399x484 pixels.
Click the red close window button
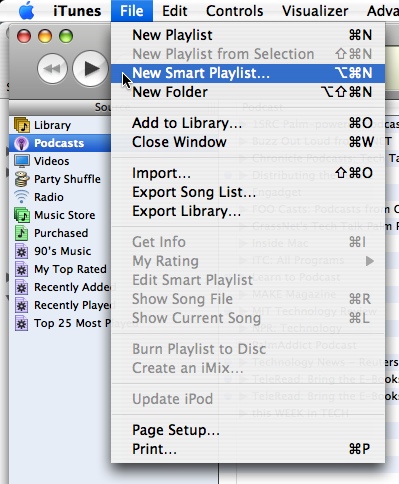[24, 36]
